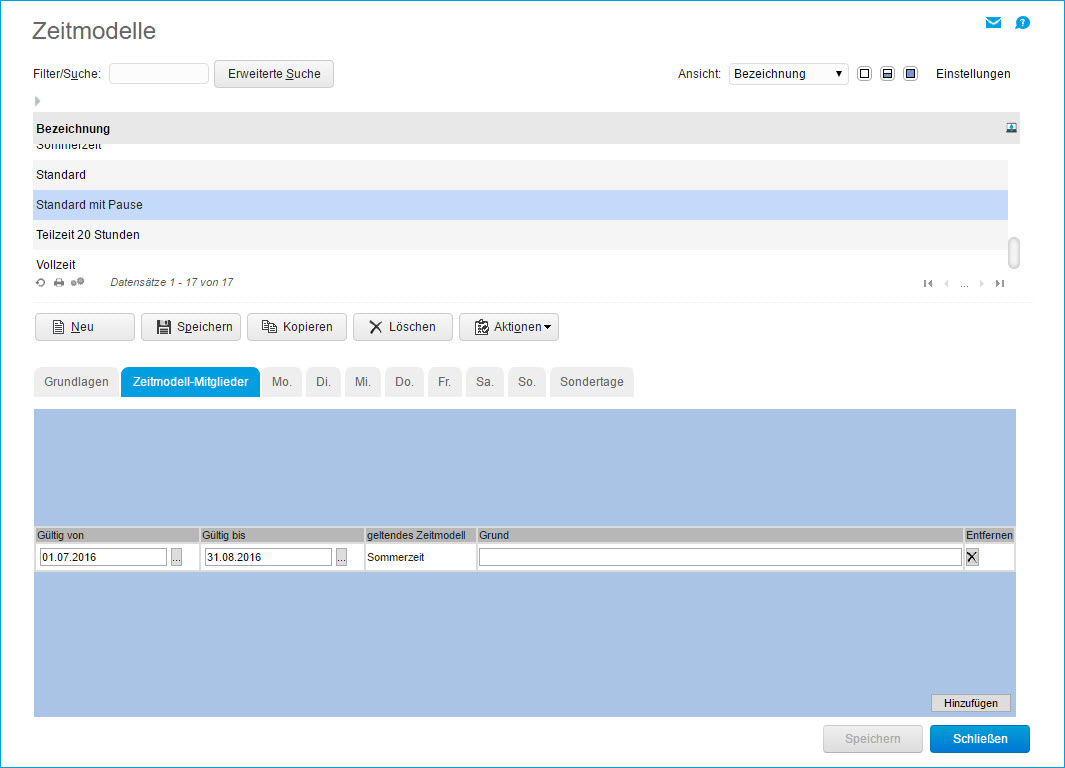1065x768 pixels.
Task: Click the Gültig bis date field
Action: tap(268, 557)
